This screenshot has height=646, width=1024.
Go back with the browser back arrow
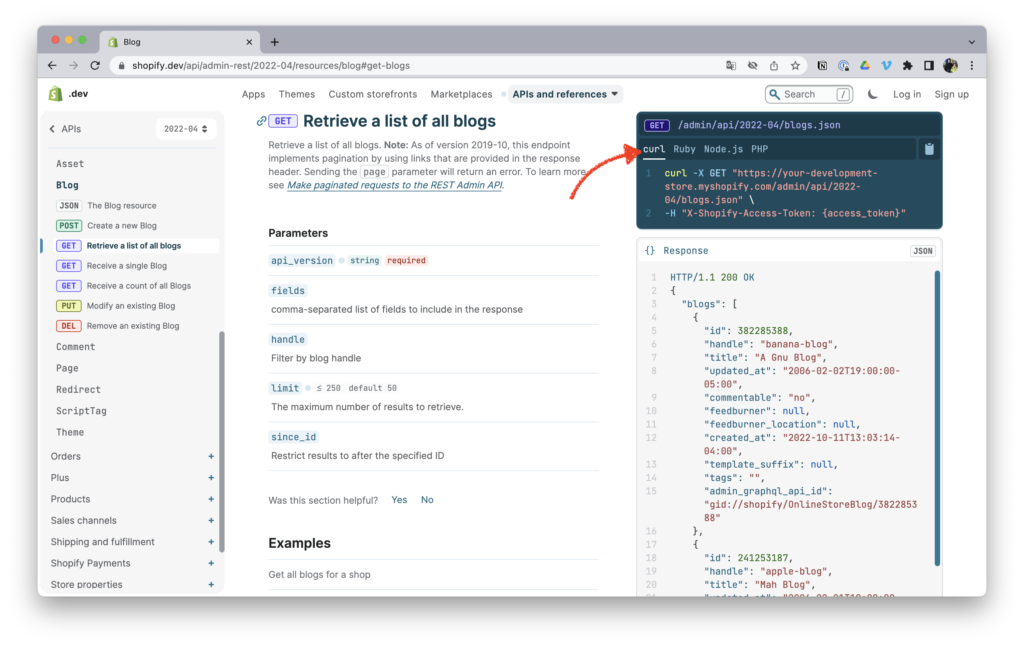(x=52, y=65)
